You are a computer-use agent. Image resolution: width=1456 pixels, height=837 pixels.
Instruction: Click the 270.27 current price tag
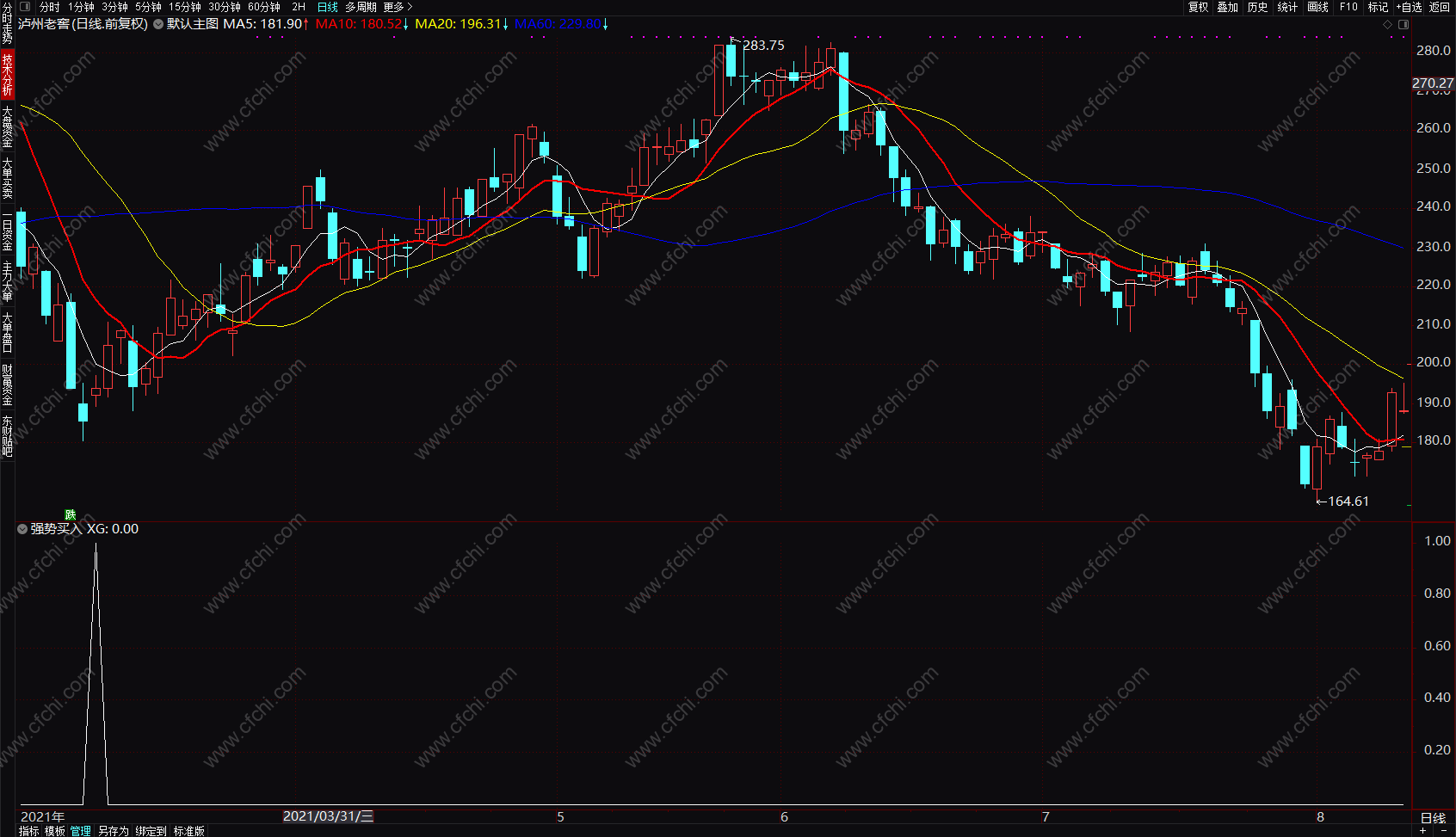[1433, 83]
